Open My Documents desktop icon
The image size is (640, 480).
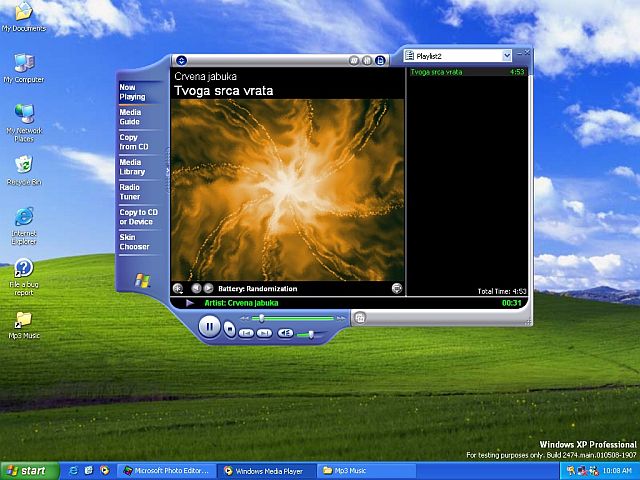click(x=24, y=17)
